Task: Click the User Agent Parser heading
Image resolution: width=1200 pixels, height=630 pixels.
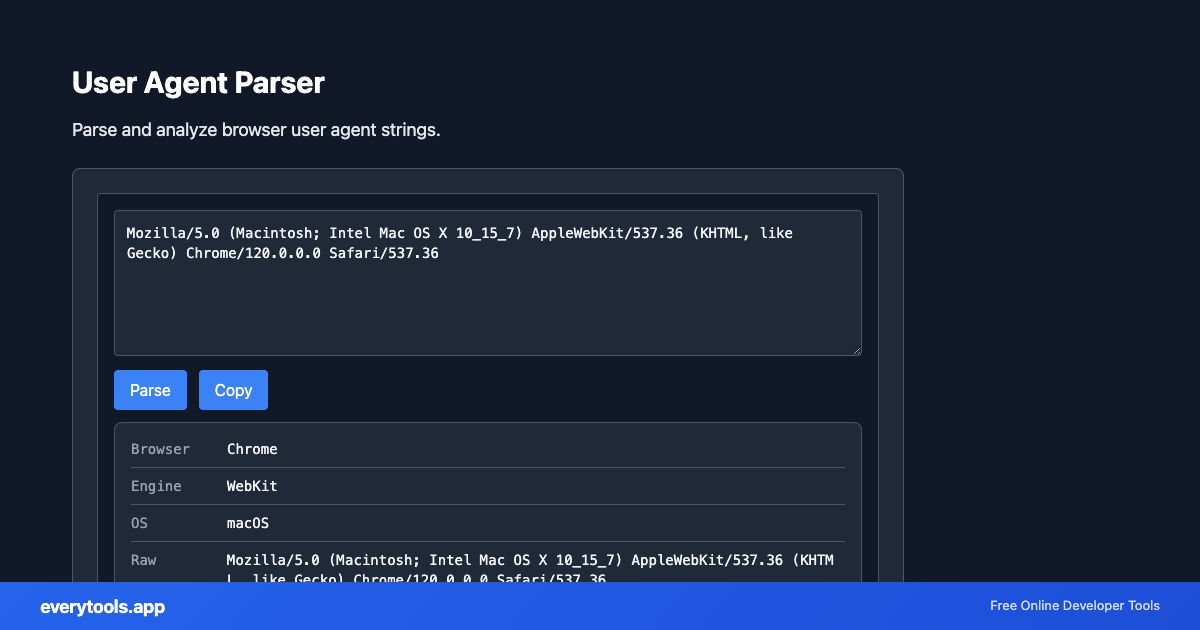Action: [198, 83]
